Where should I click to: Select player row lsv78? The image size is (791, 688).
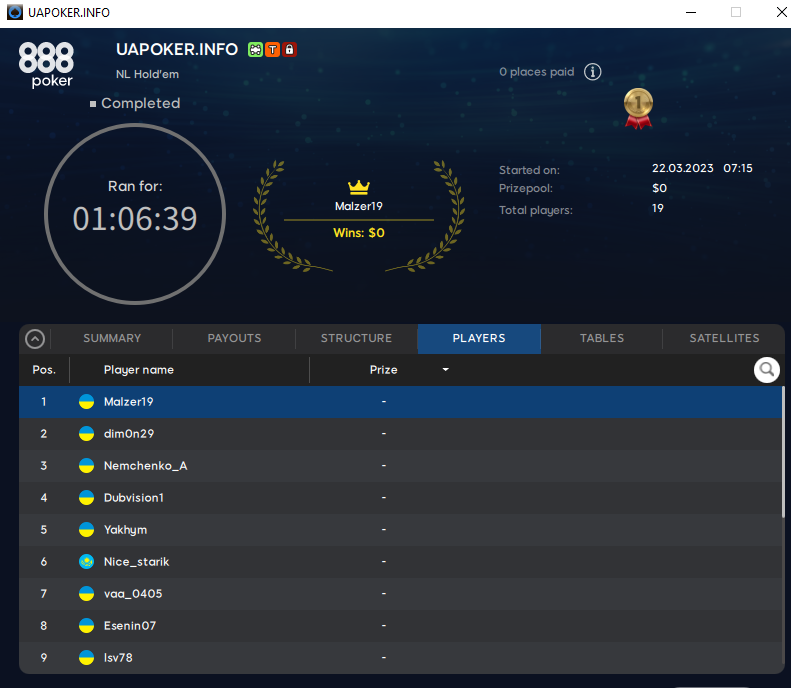pyautogui.click(x=401, y=658)
